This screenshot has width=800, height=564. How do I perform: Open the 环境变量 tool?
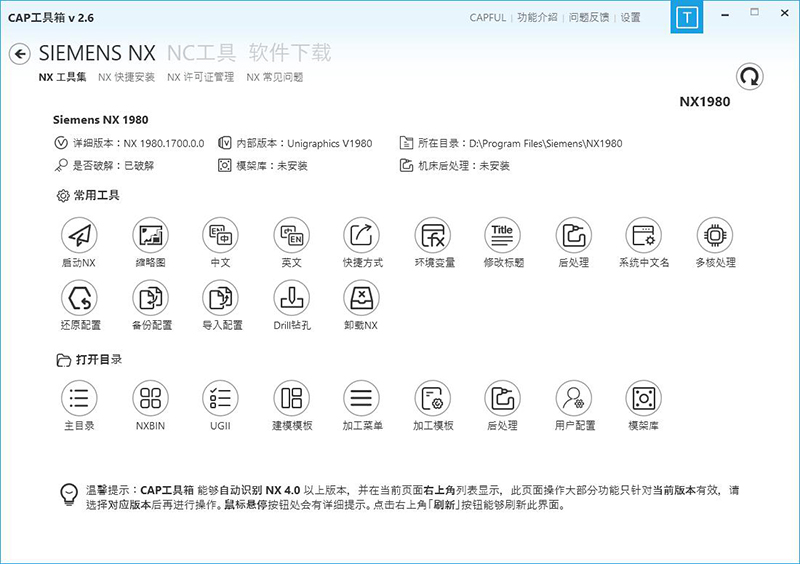click(432, 236)
